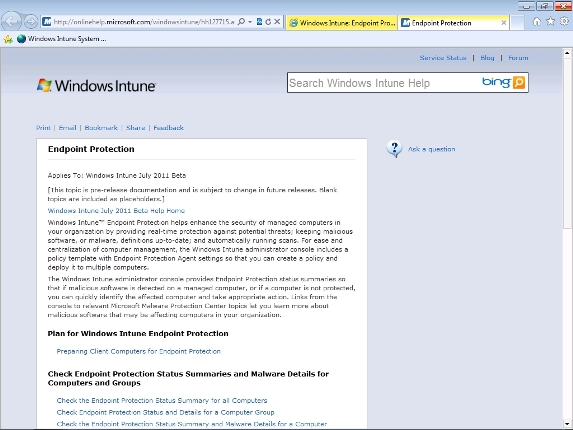Click the Feedback link
Image resolution: width=573 pixels, height=430 pixels.
tap(168, 128)
